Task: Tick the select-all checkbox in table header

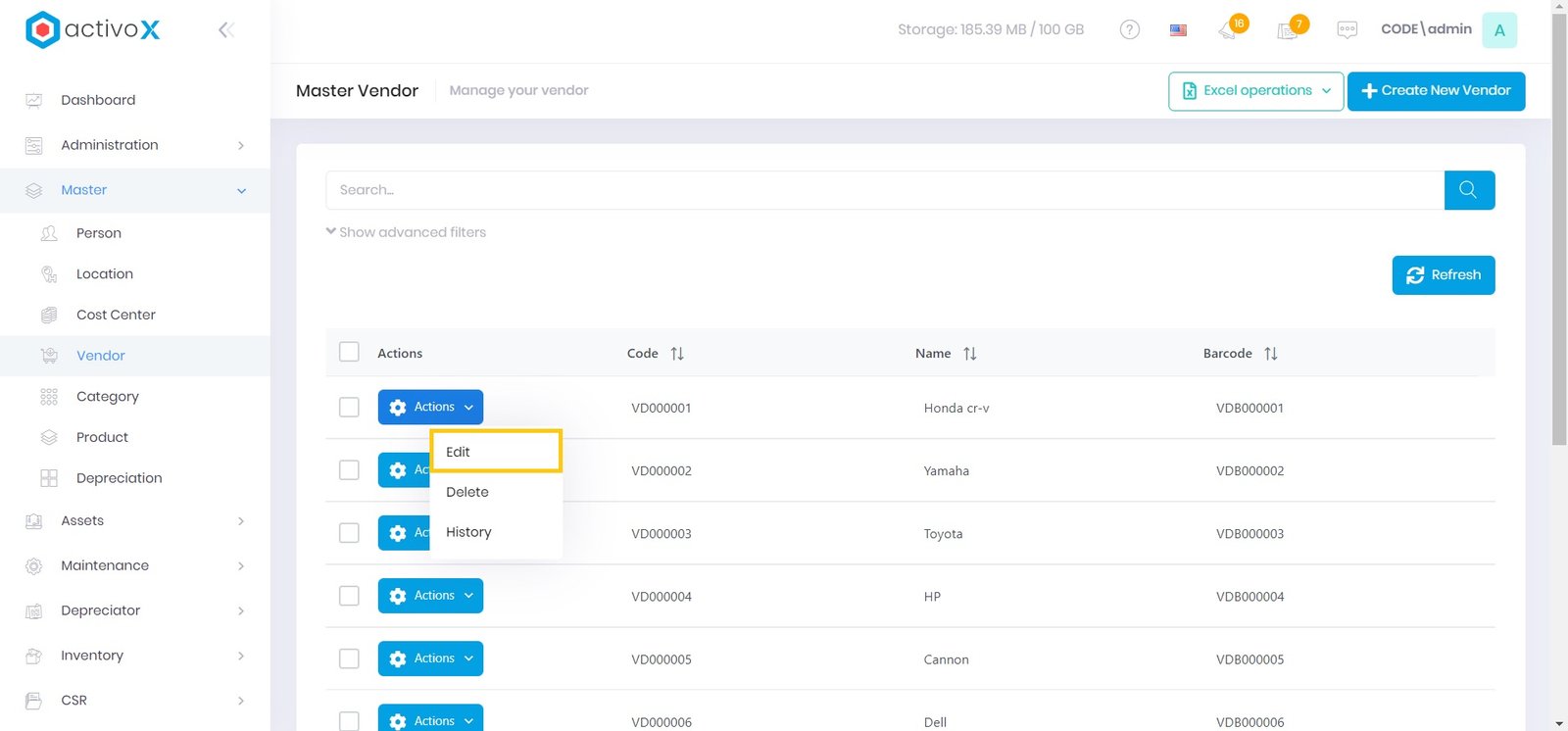Action: [349, 352]
